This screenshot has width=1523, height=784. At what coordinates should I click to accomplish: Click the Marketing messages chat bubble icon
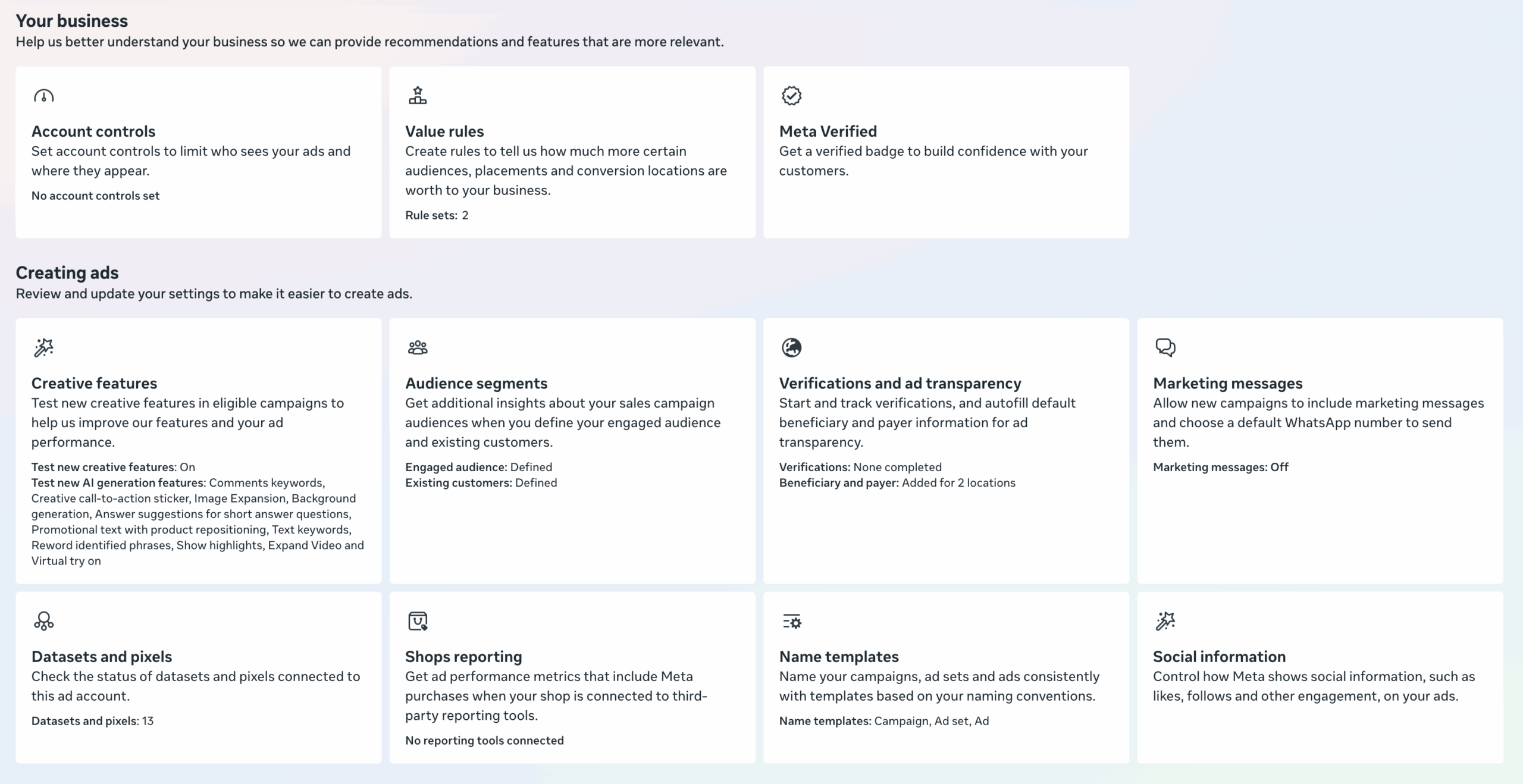point(1165,347)
